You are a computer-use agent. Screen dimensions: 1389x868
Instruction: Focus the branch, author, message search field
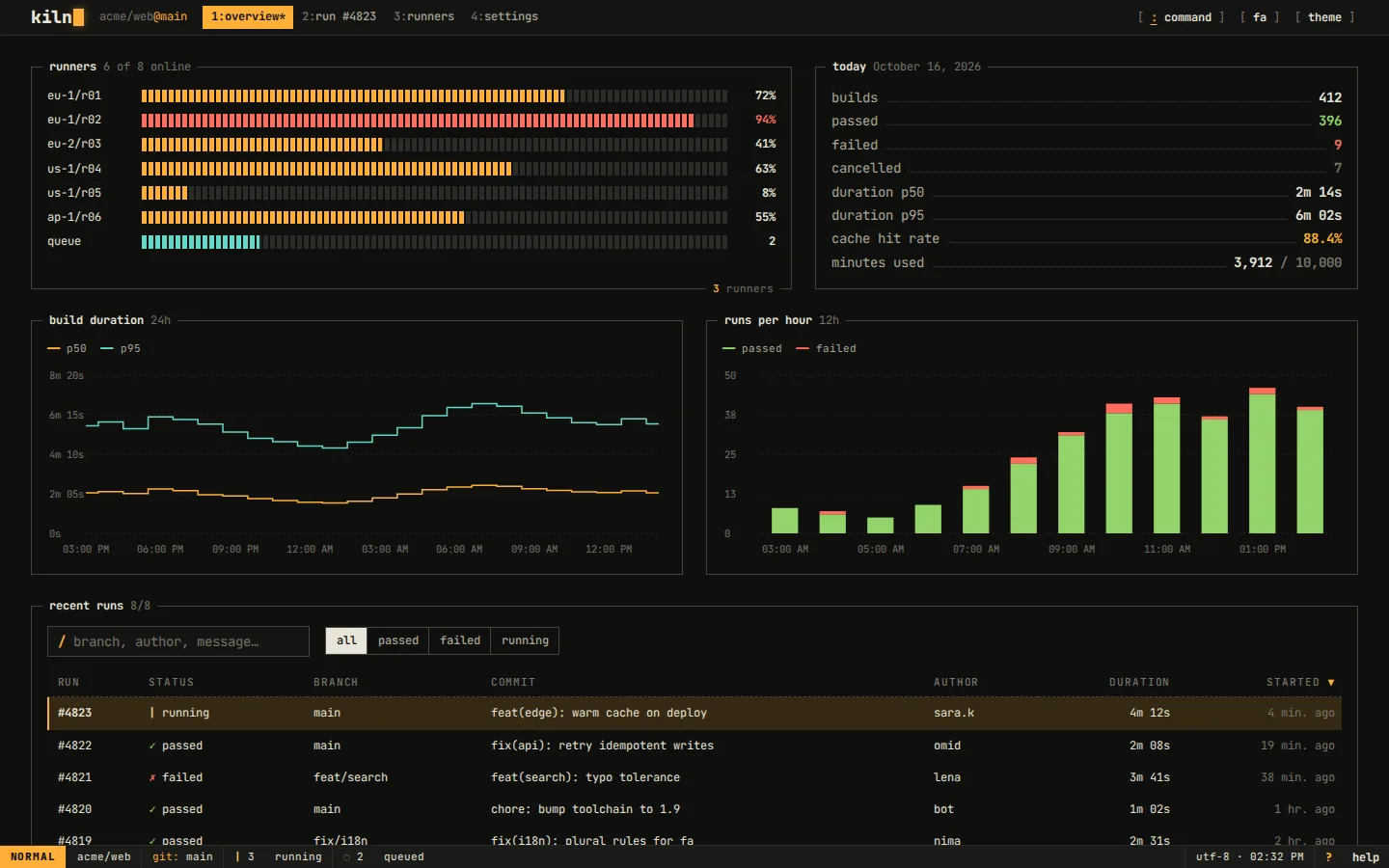click(178, 641)
